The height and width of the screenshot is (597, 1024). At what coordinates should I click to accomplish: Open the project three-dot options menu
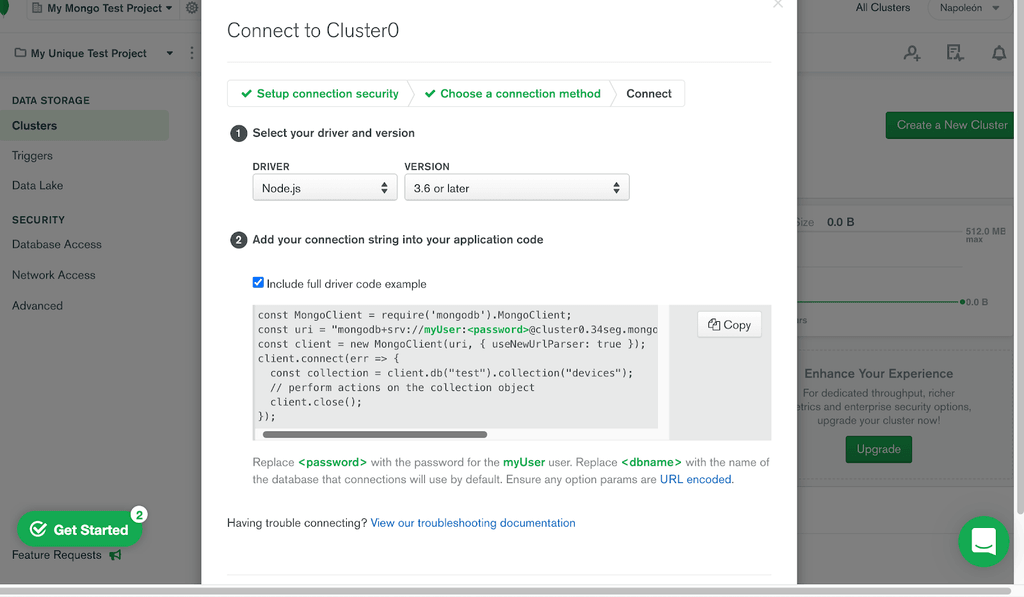(193, 53)
